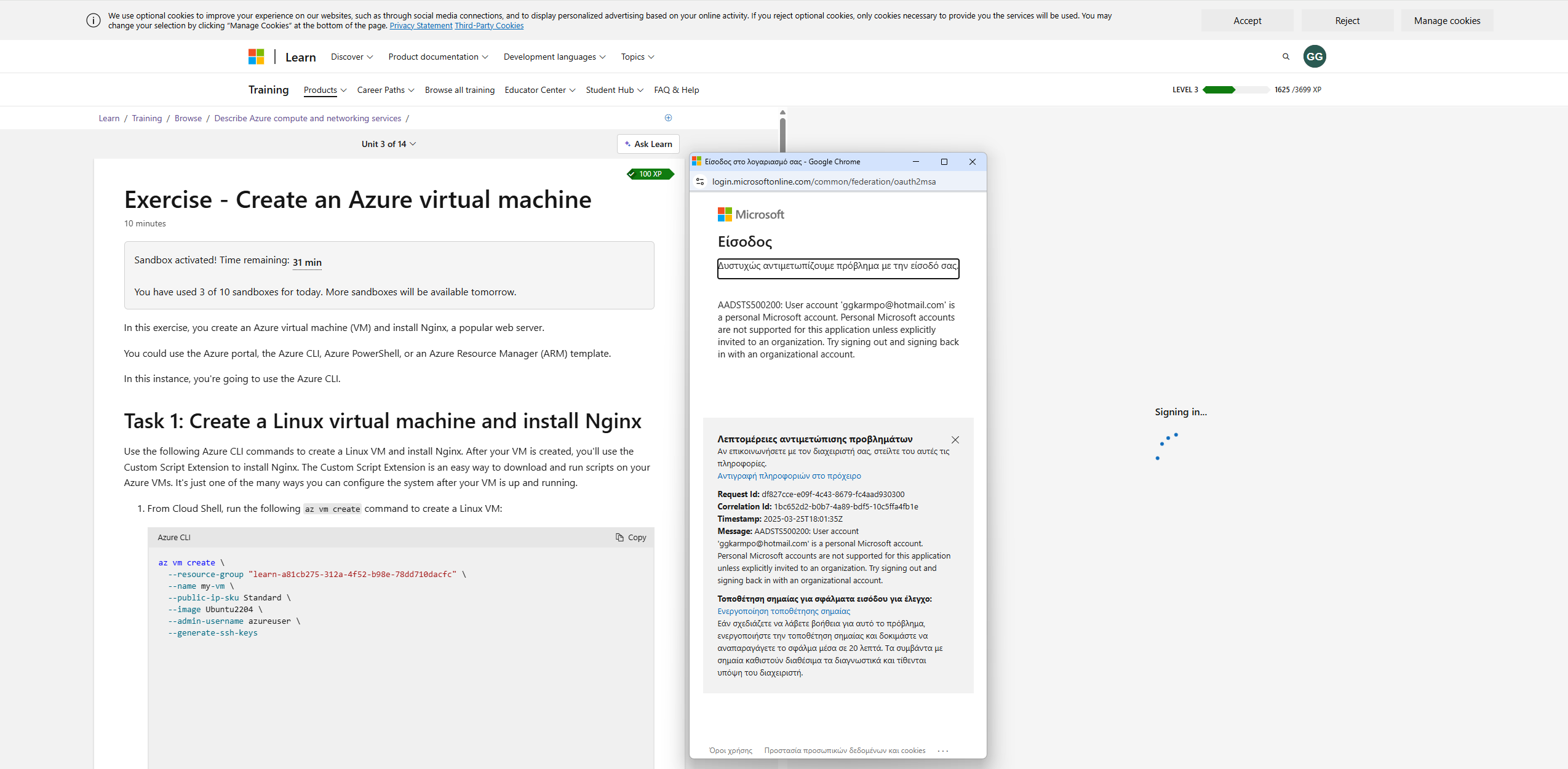
Task: Open the Privacy Statement link
Action: tap(421, 26)
